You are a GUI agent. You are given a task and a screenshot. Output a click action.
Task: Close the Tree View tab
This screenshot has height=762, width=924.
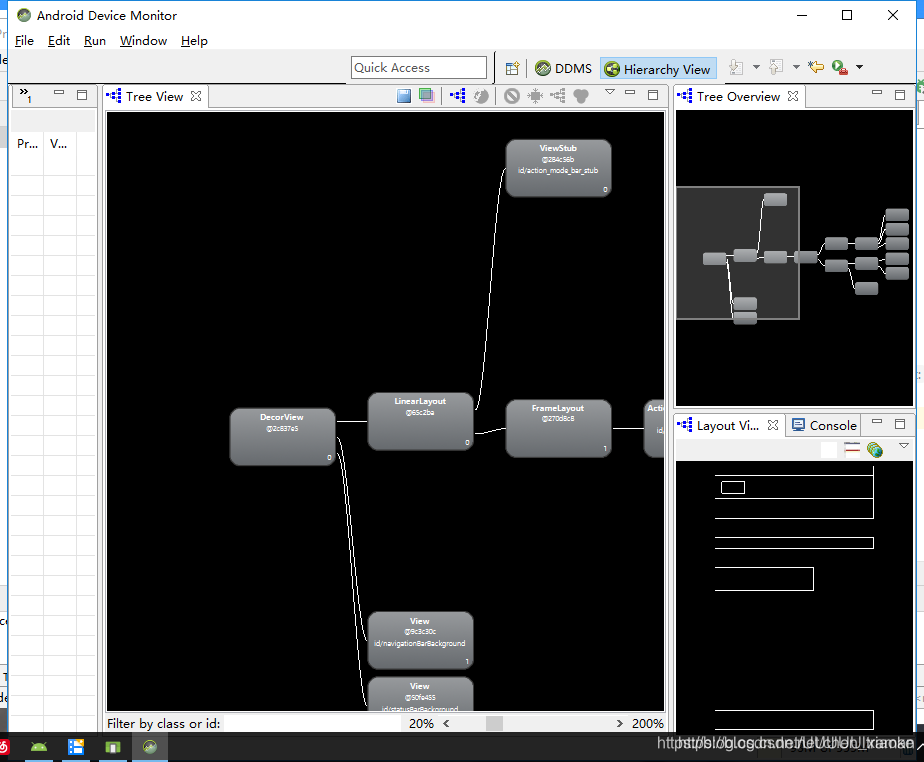pos(196,96)
